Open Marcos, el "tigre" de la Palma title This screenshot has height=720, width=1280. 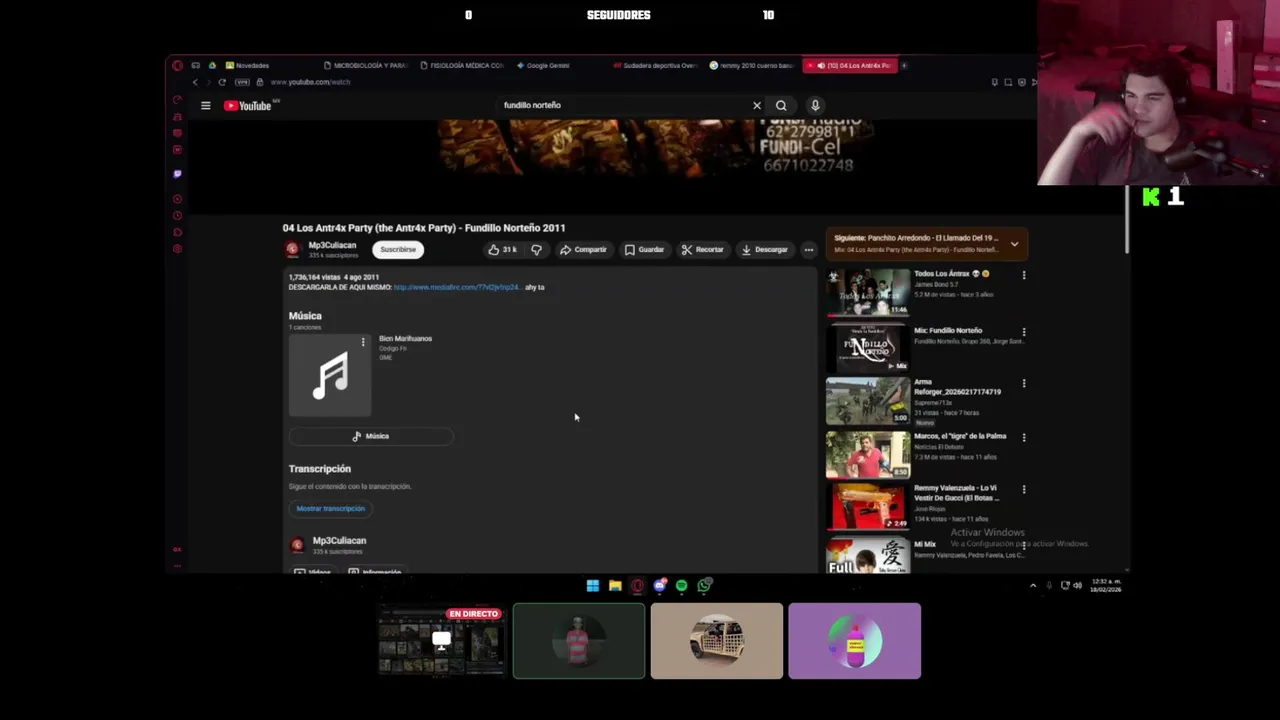point(960,436)
